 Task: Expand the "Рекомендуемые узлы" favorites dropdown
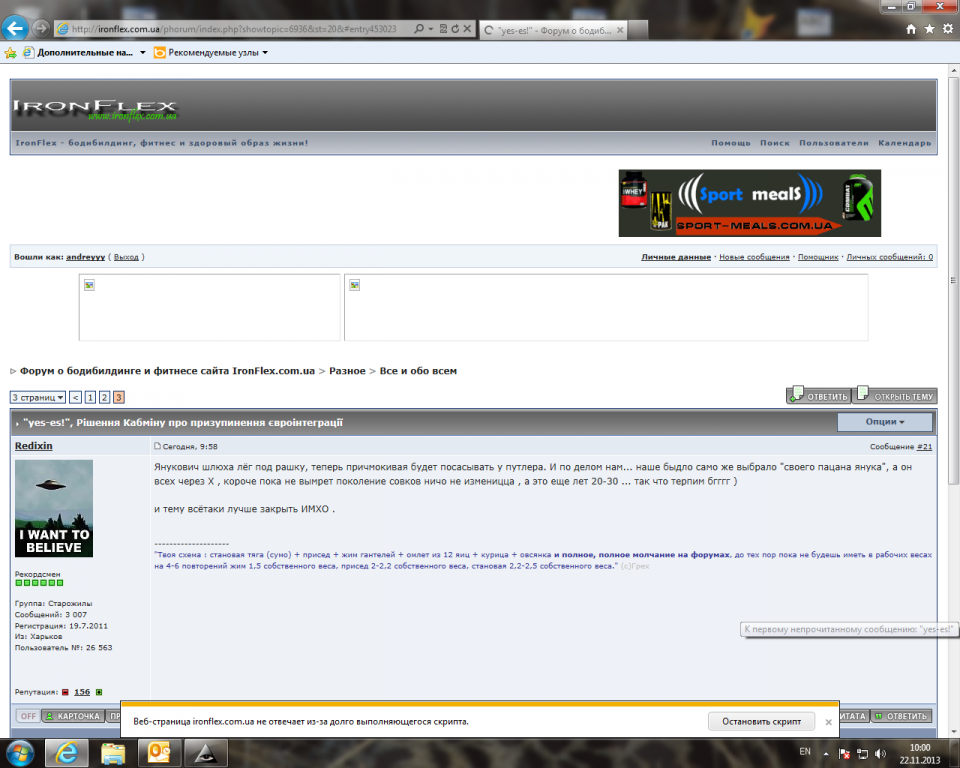210,52
